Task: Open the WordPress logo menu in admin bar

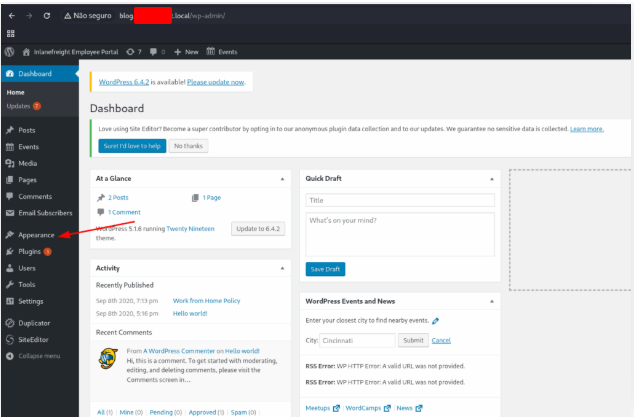Action: [x=9, y=51]
